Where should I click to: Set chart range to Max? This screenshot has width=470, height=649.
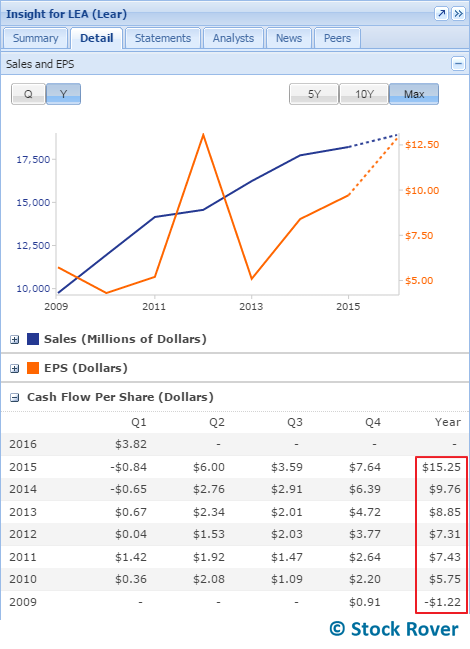click(x=414, y=94)
